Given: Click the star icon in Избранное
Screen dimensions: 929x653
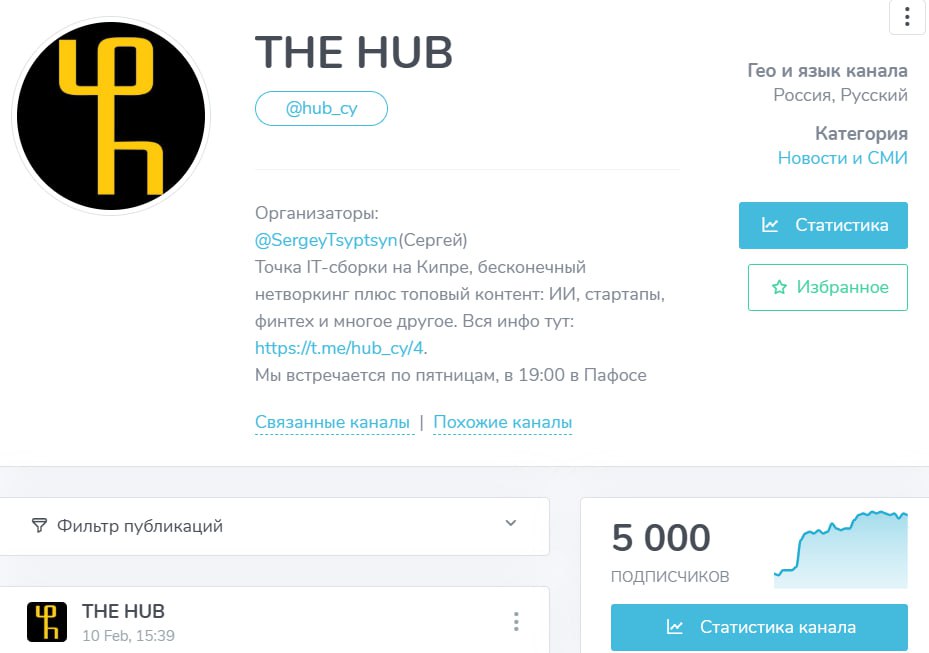Looking at the screenshot, I should pyautogui.click(x=779, y=287).
